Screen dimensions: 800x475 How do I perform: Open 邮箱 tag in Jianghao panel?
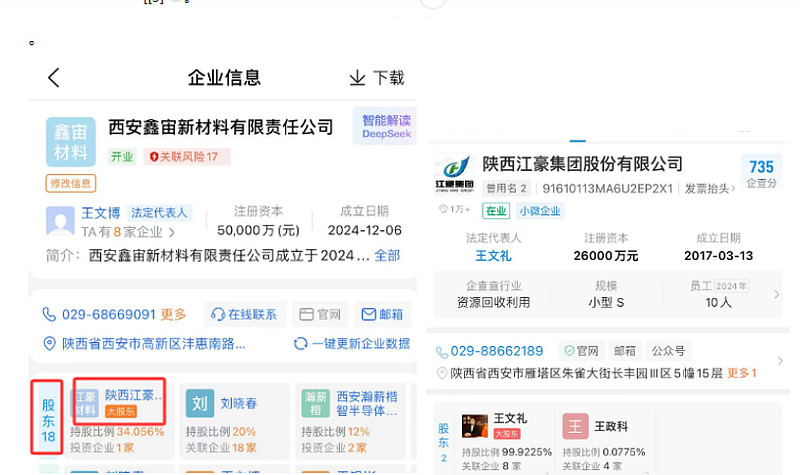click(624, 351)
